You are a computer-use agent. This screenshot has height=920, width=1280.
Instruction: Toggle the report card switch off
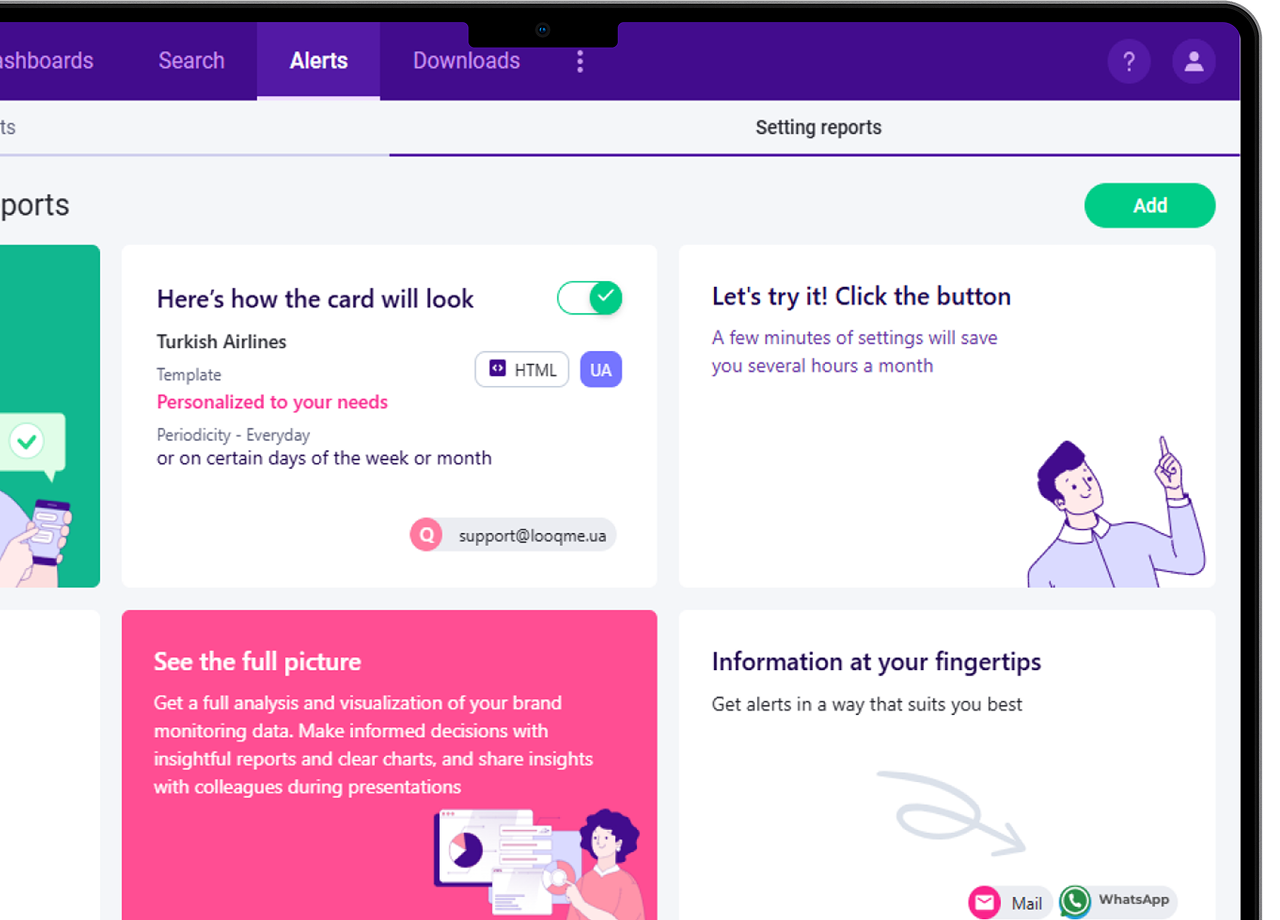(590, 298)
